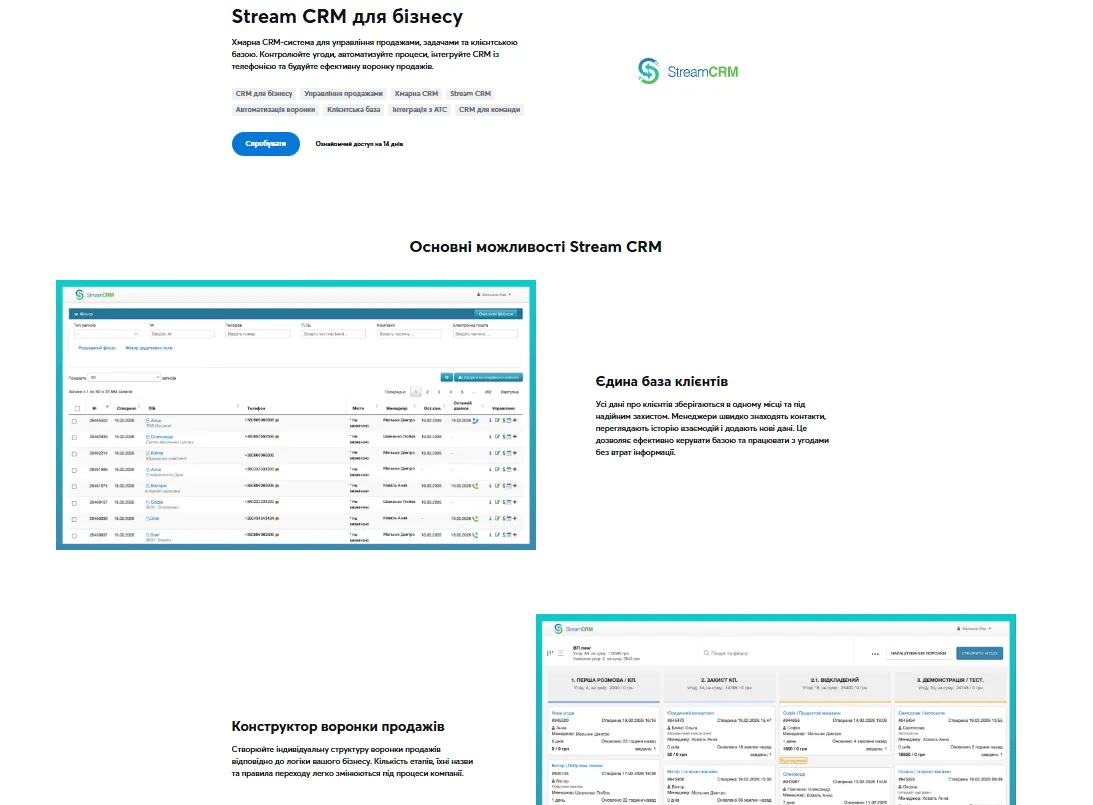The height and width of the screenshot is (805, 1093).
Task: Select the 'CRM для бізнесу' tag
Action: click(x=264, y=94)
